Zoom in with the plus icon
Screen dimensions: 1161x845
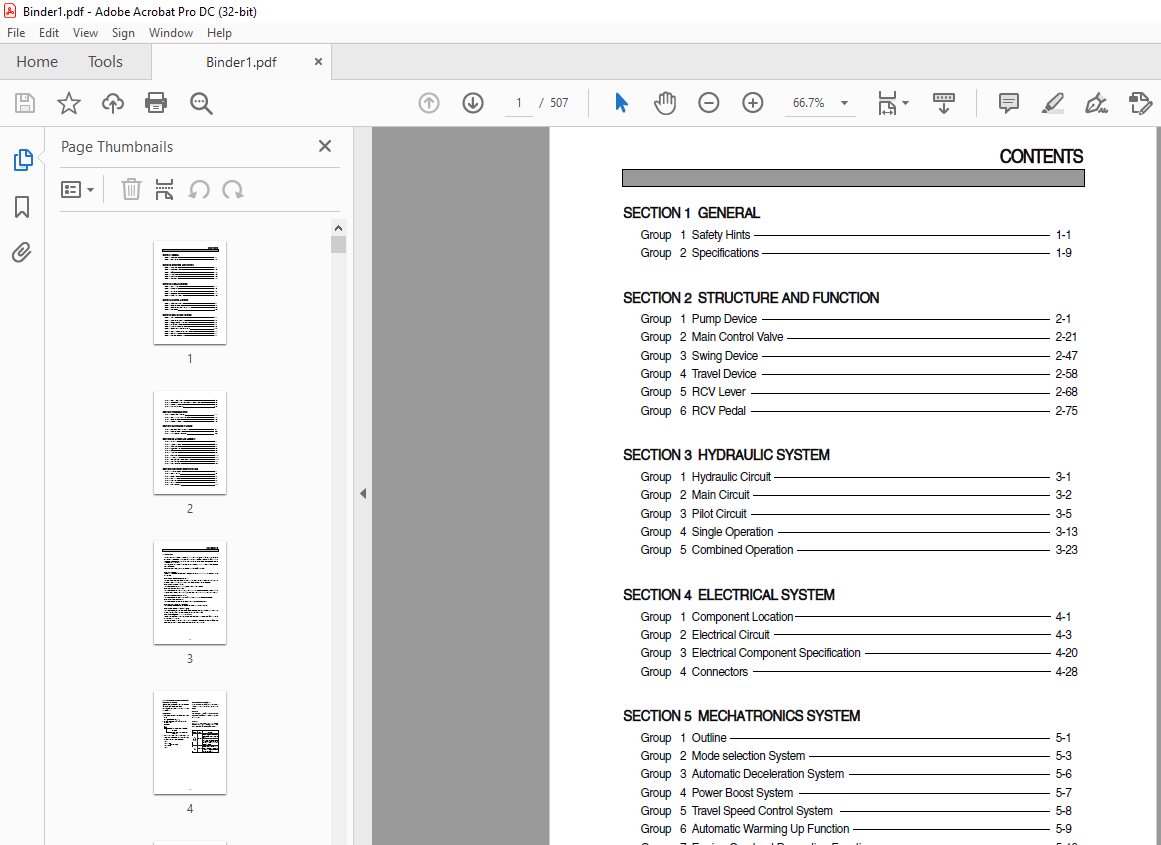pos(753,103)
